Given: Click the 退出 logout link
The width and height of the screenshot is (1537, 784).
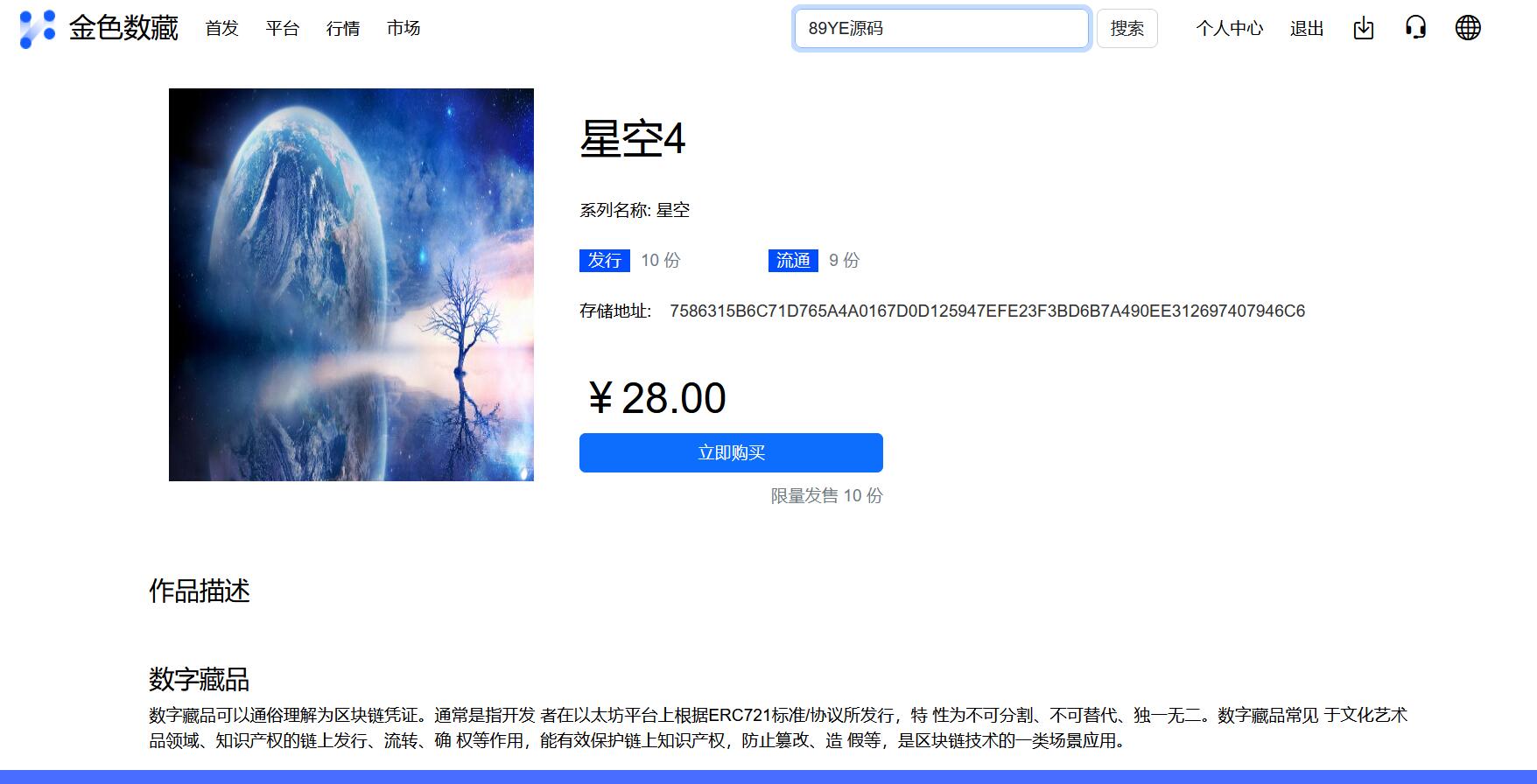Looking at the screenshot, I should coord(1307,29).
